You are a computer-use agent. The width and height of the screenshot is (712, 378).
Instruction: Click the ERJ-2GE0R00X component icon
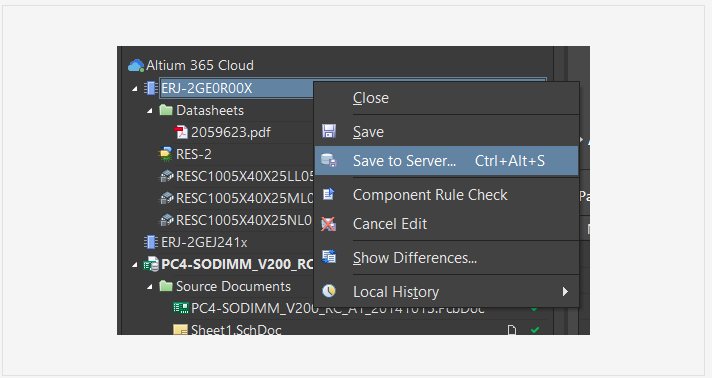click(x=150, y=88)
